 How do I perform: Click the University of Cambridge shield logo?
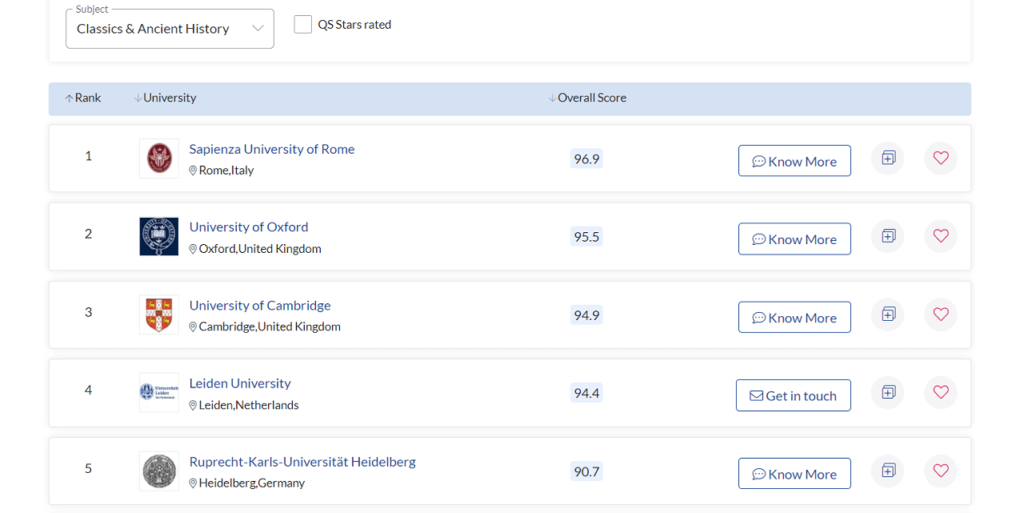pos(159,315)
